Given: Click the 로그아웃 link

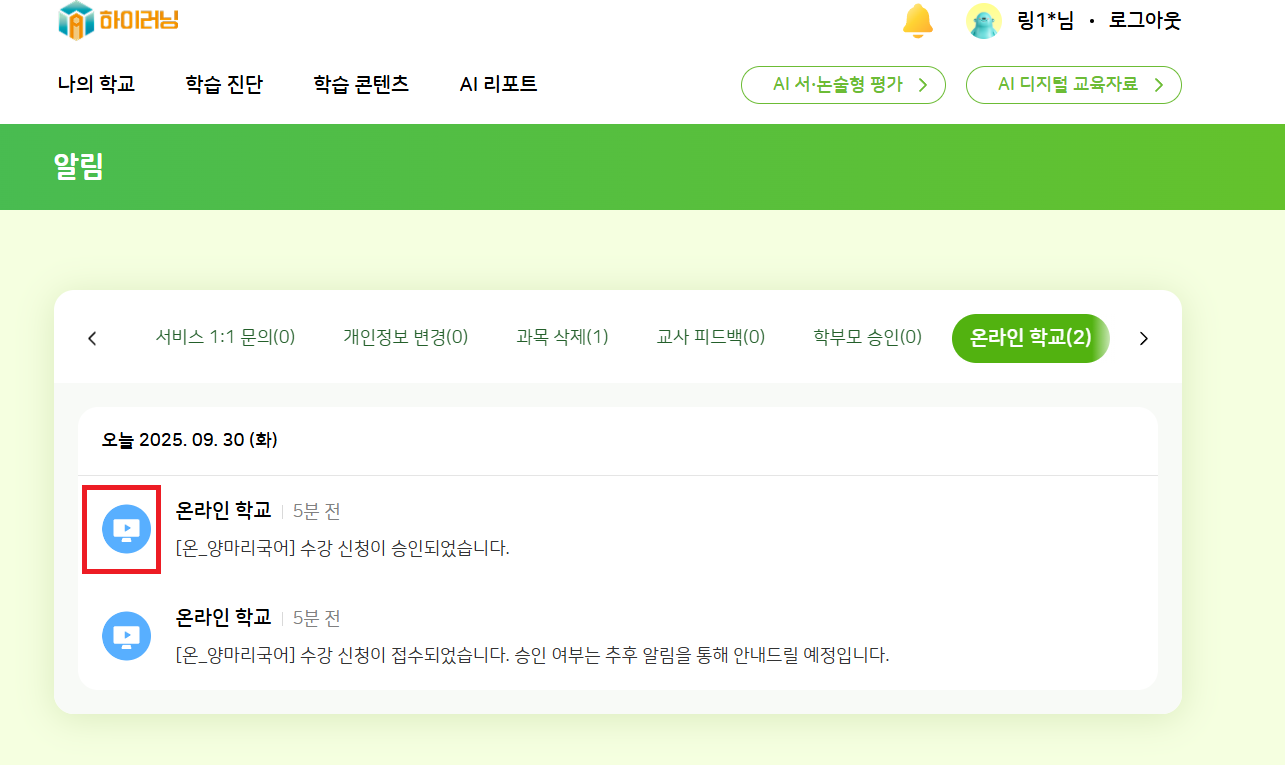Looking at the screenshot, I should pyautogui.click(x=1144, y=20).
